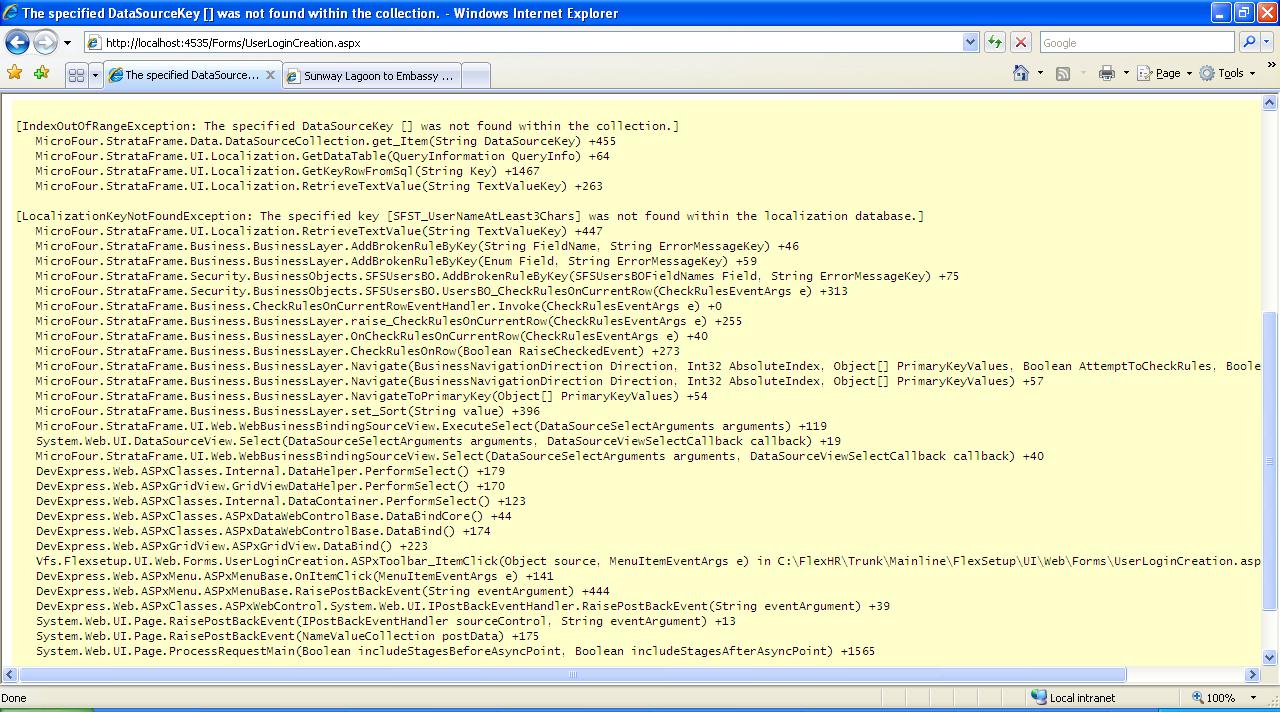The image size is (1280, 712).
Task: Expand the zoom level dropdown
Action: coord(1252,698)
